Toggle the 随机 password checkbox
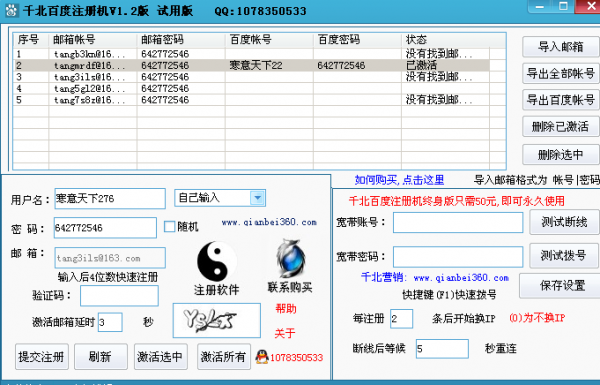The width and height of the screenshot is (600, 385). tap(169, 227)
